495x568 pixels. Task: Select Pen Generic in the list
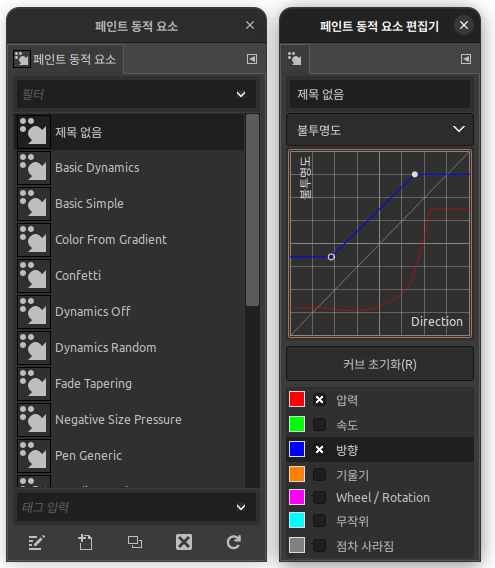click(130, 456)
